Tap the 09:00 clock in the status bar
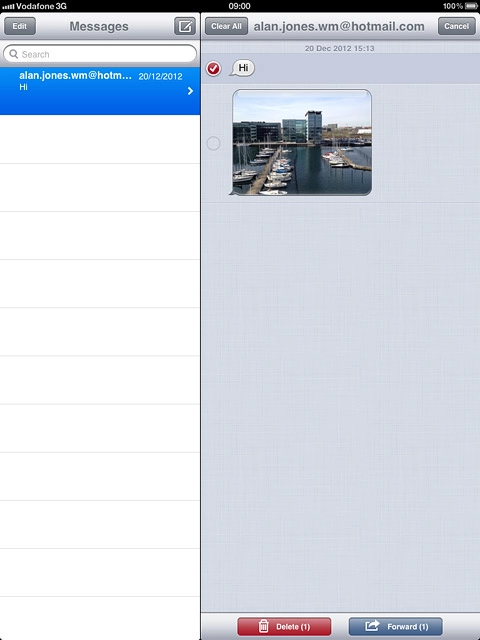Image resolution: width=480 pixels, height=640 pixels. [x=240, y=6]
